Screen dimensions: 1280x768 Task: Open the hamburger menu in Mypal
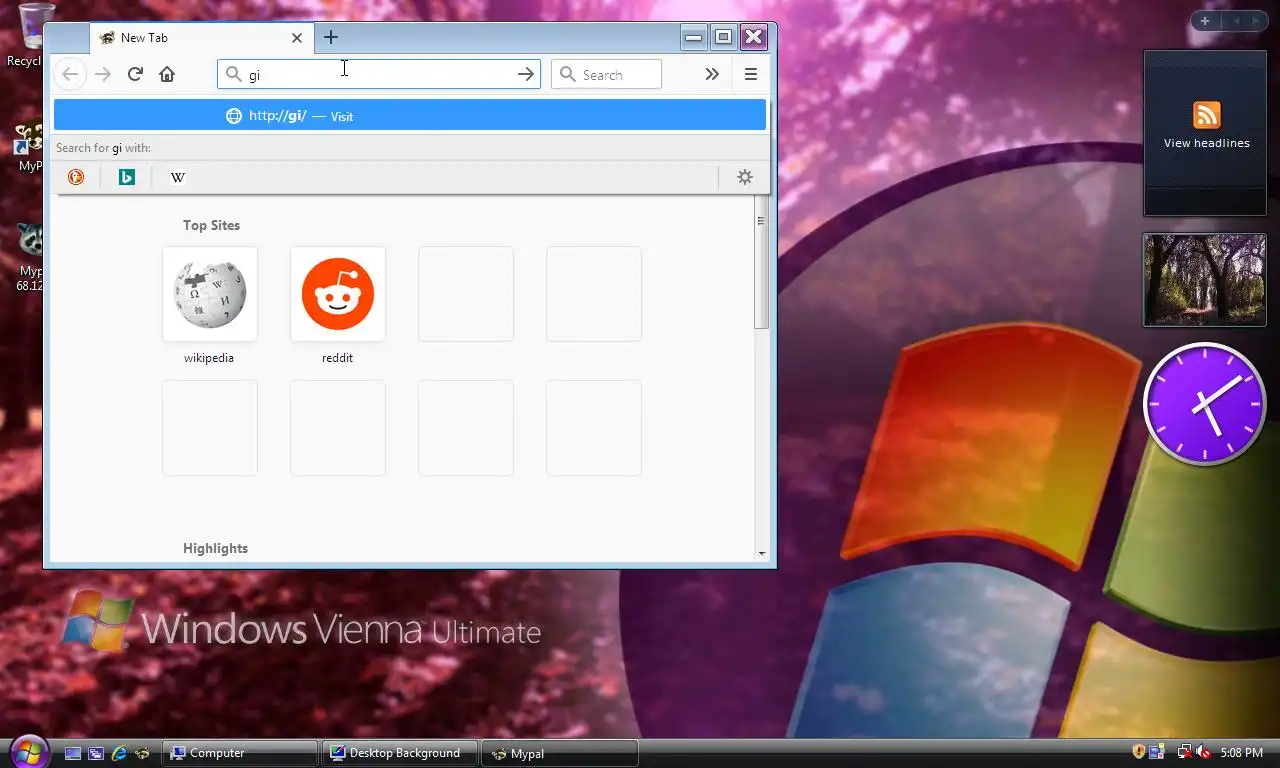click(x=751, y=74)
